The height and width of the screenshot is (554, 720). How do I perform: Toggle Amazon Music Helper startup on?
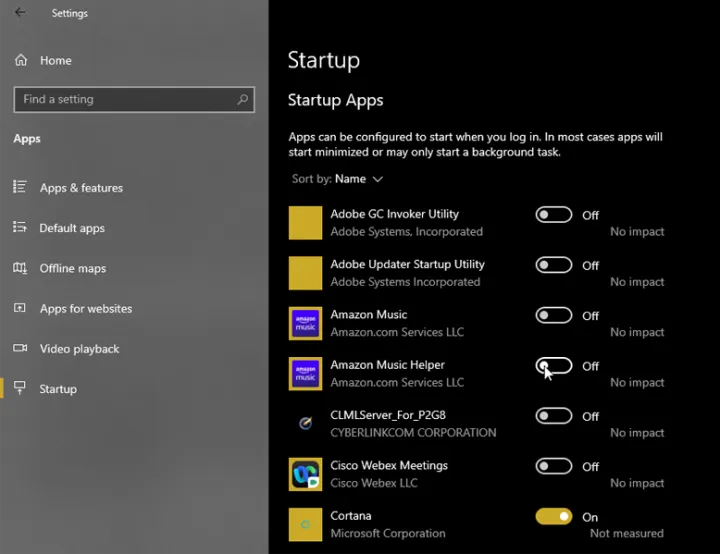553,366
